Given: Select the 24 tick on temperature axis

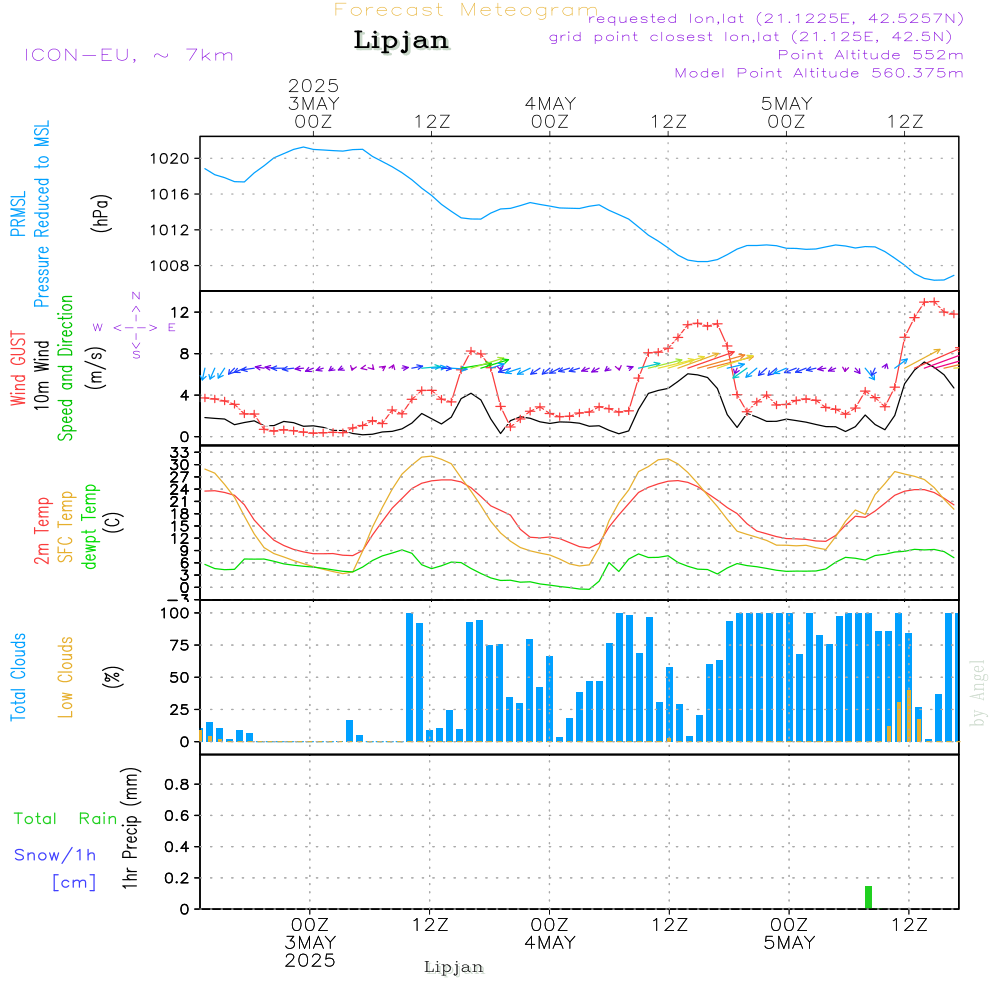Looking at the screenshot, I should coord(180,490).
